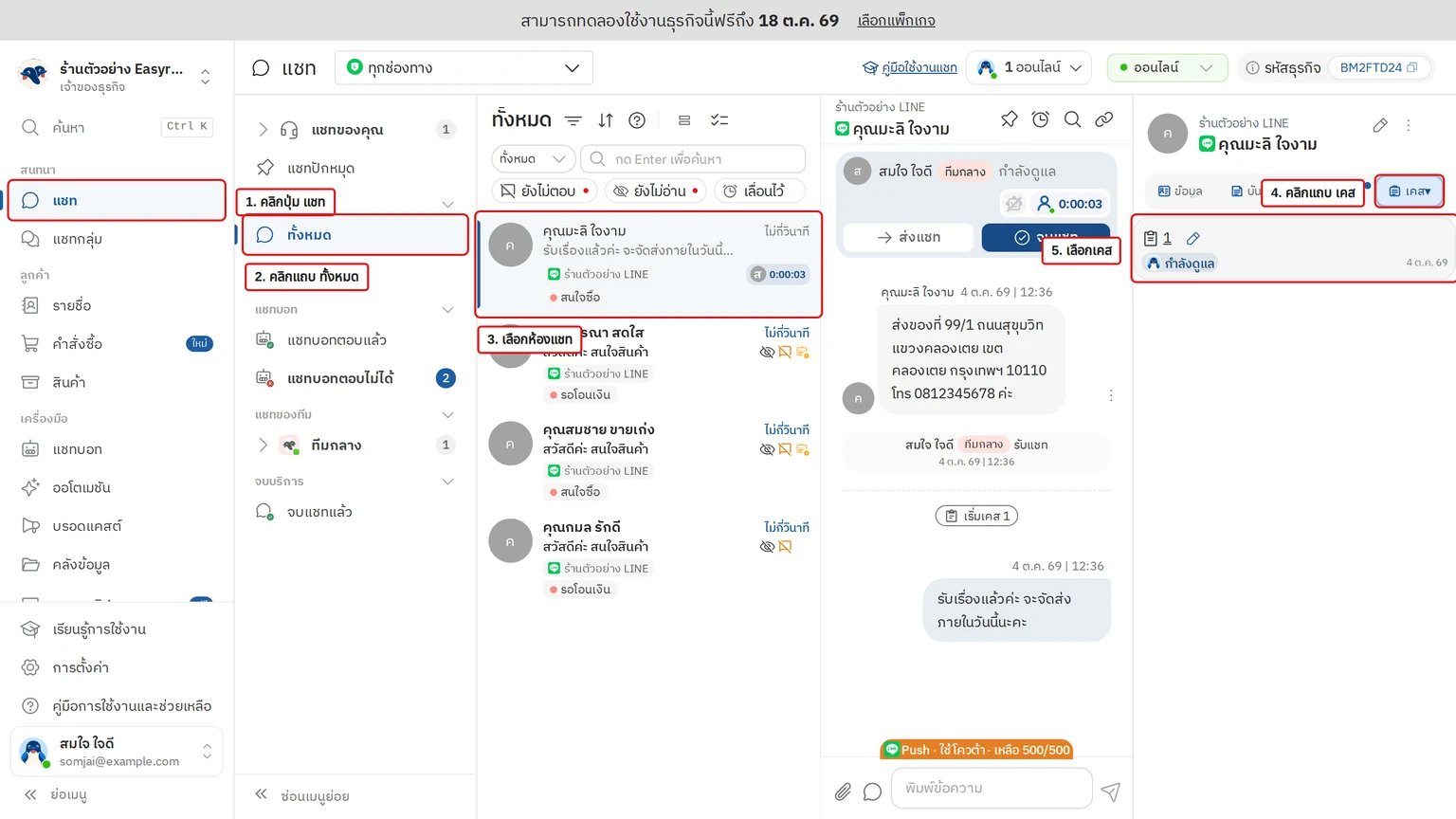Viewport: 1456px width, 819px height.
Task: Open the filter icon beside ทั้งหมด heading
Action: [573, 120]
